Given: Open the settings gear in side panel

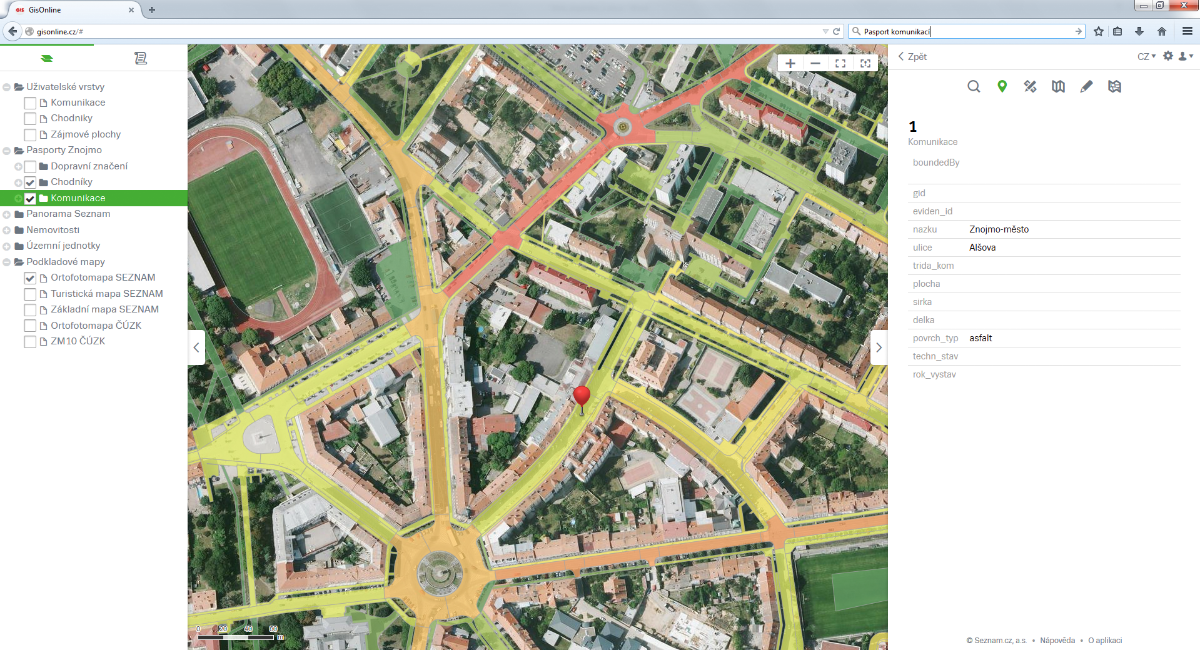Looking at the screenshot, I should [x=1167, y=56].
